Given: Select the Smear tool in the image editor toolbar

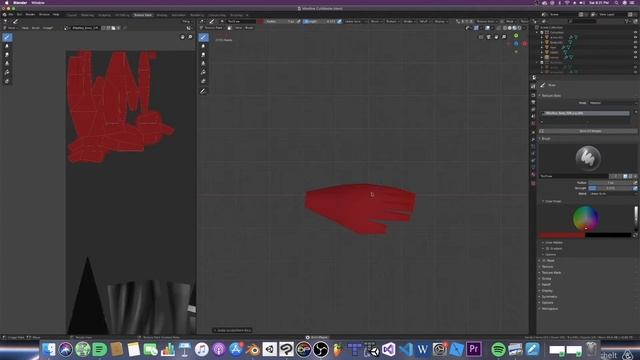Looking at the screenshot, I should (x=7, y=55).
